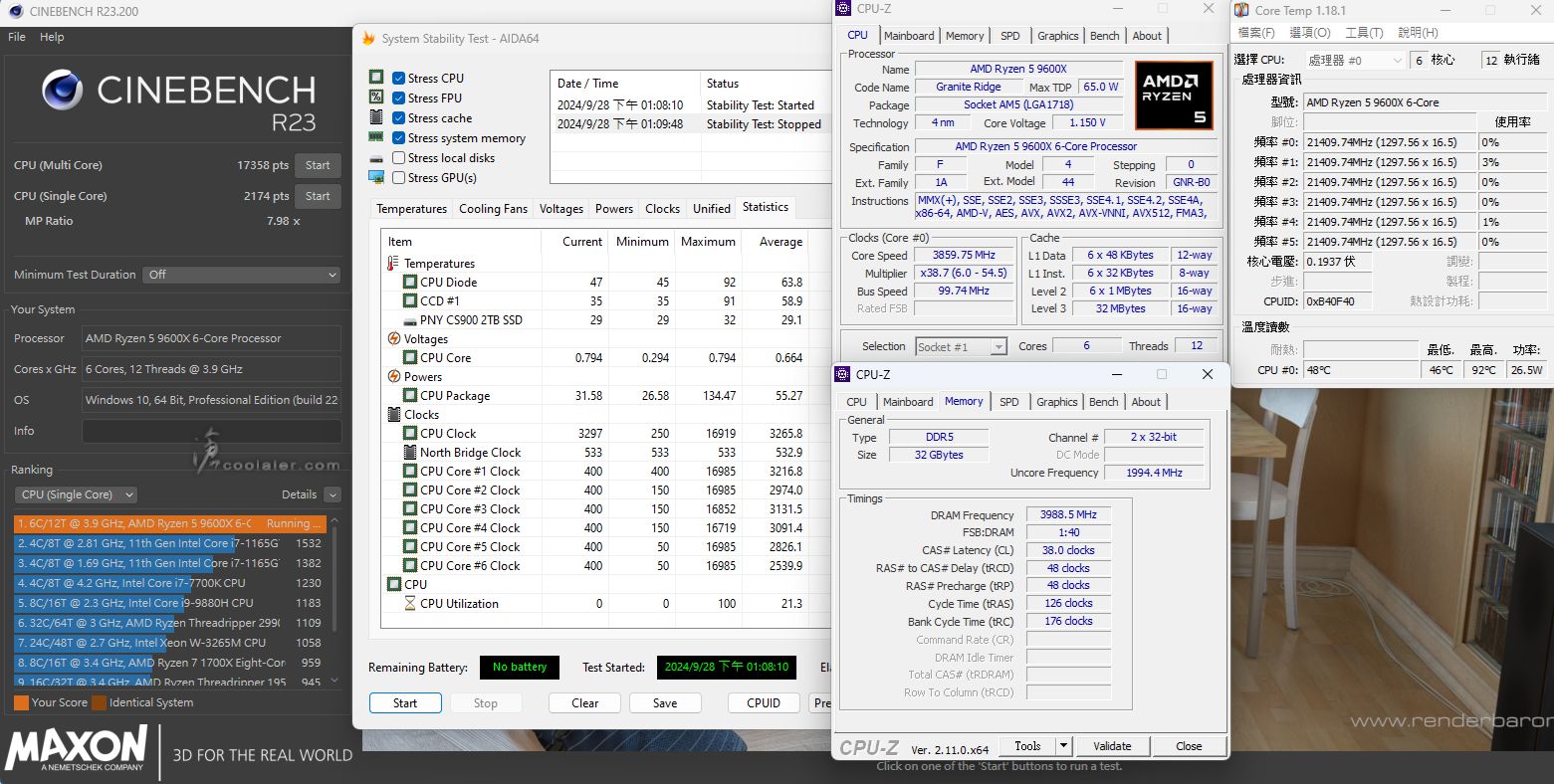Click the Maxon logo at bottom
Viewport: 1554px width, 784px height.
point(77,748)
